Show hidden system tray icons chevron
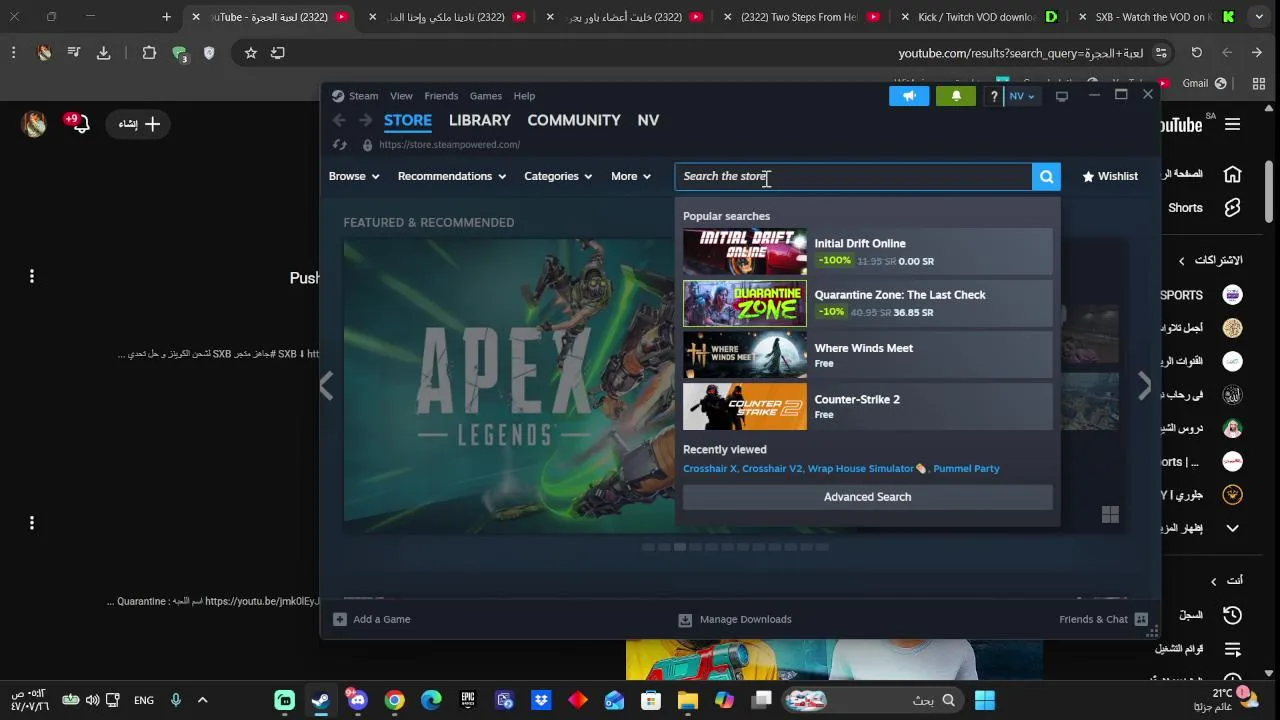Viewport: 1280px width, 720px height. coord(202,700)
